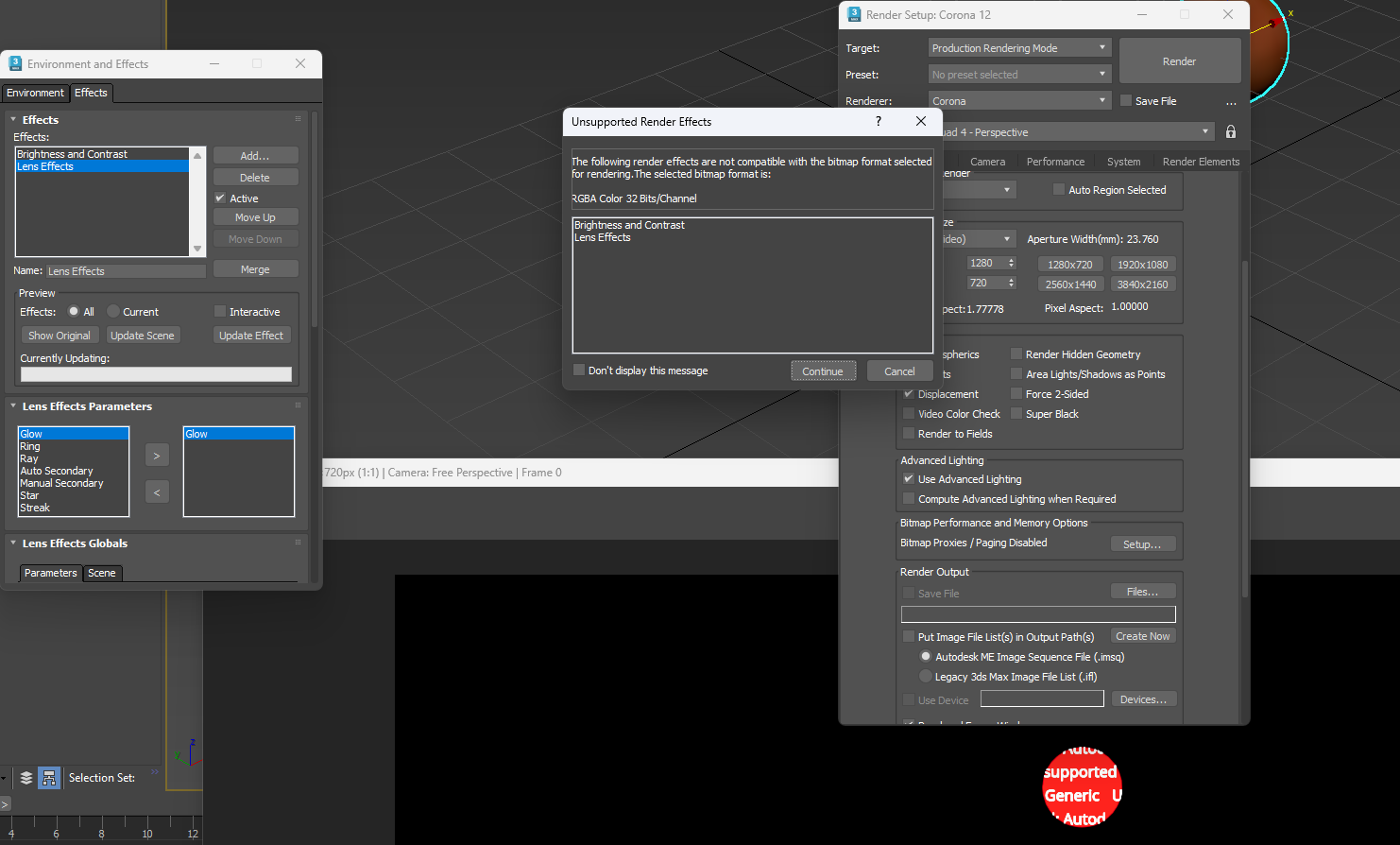The image size is (1400, 845).
Task: Click the Render Output file path field
Action: coord(1038,614)
